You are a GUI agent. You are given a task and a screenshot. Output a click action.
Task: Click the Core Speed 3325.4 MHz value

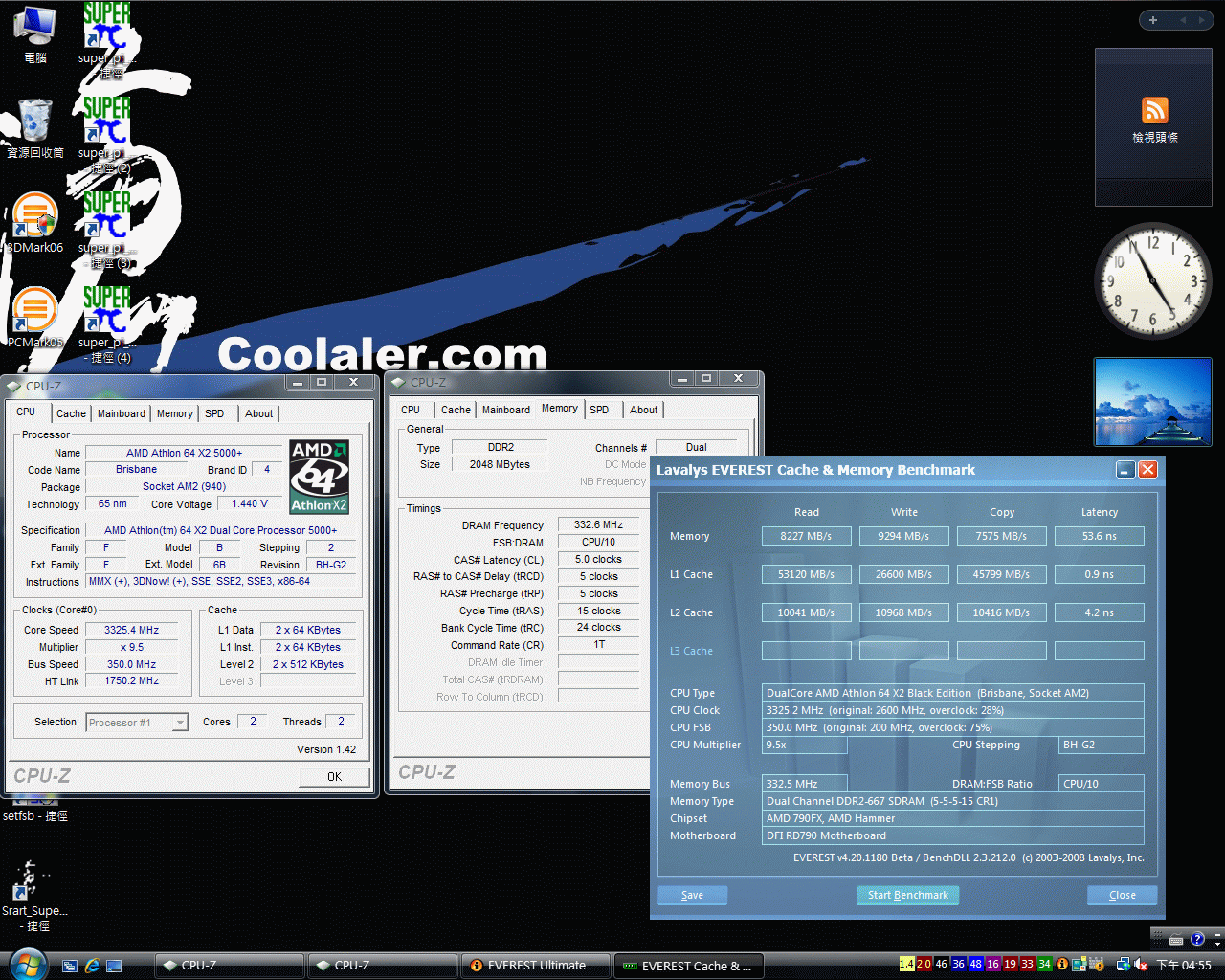[x=132, y=630]
